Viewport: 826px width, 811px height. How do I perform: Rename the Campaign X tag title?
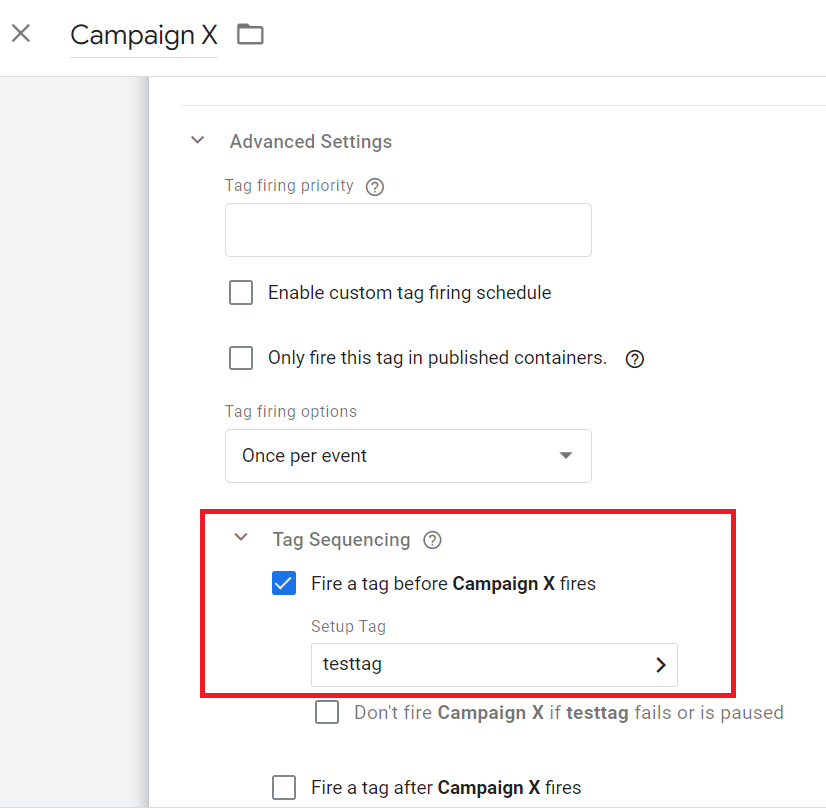(x=144, y=35)
